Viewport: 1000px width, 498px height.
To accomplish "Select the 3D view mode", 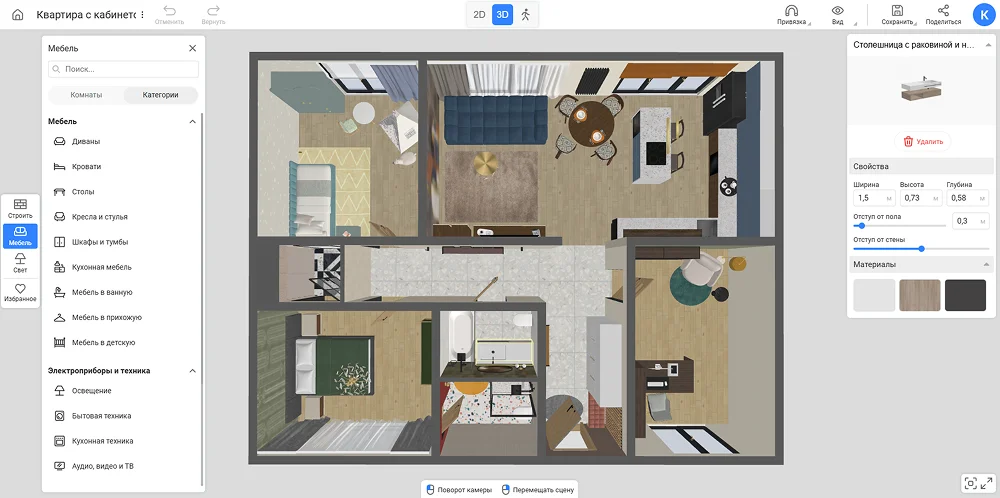I will (502, 15).
